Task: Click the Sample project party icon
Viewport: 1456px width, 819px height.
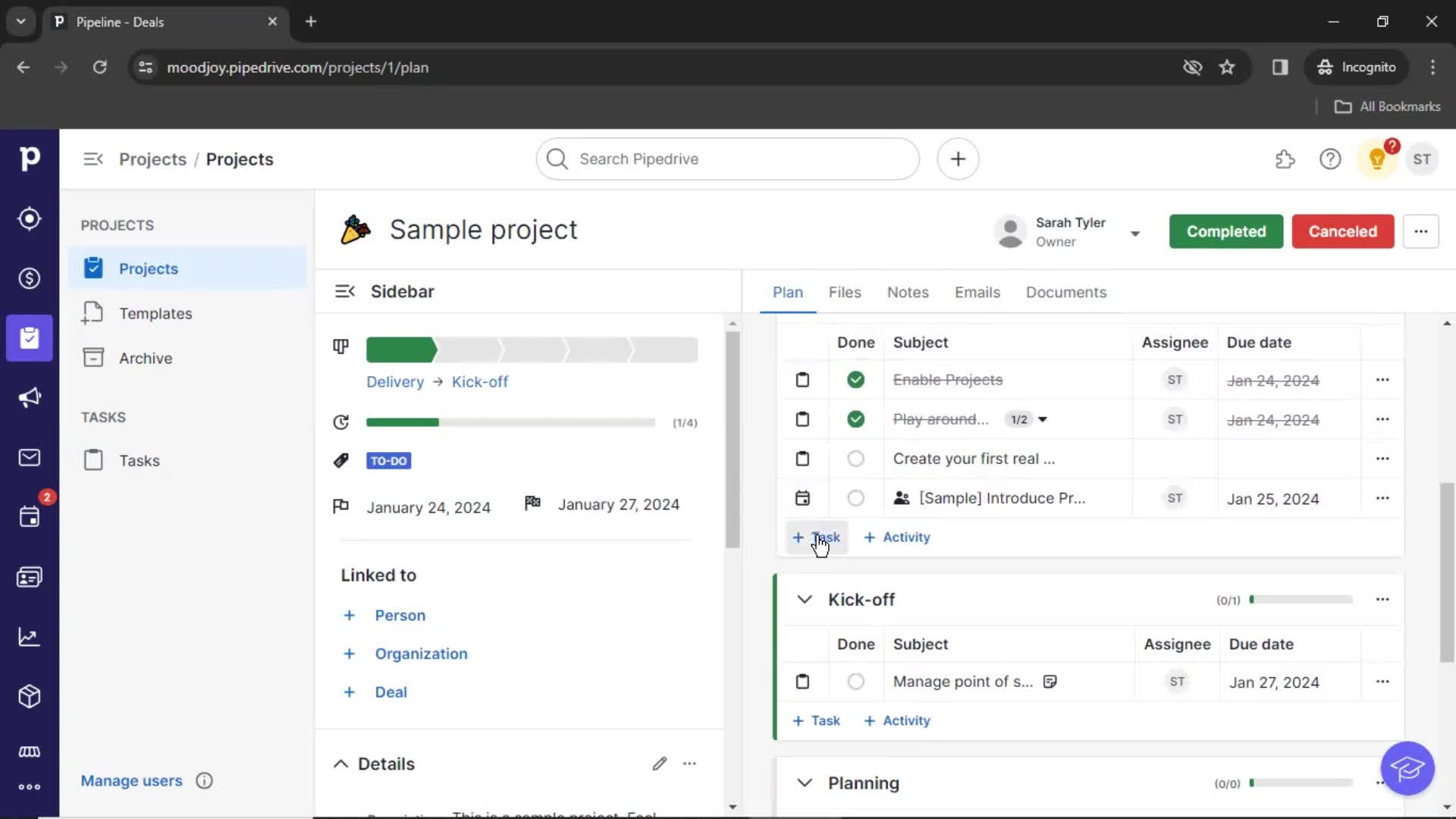Action: click(x=356, y=230)
